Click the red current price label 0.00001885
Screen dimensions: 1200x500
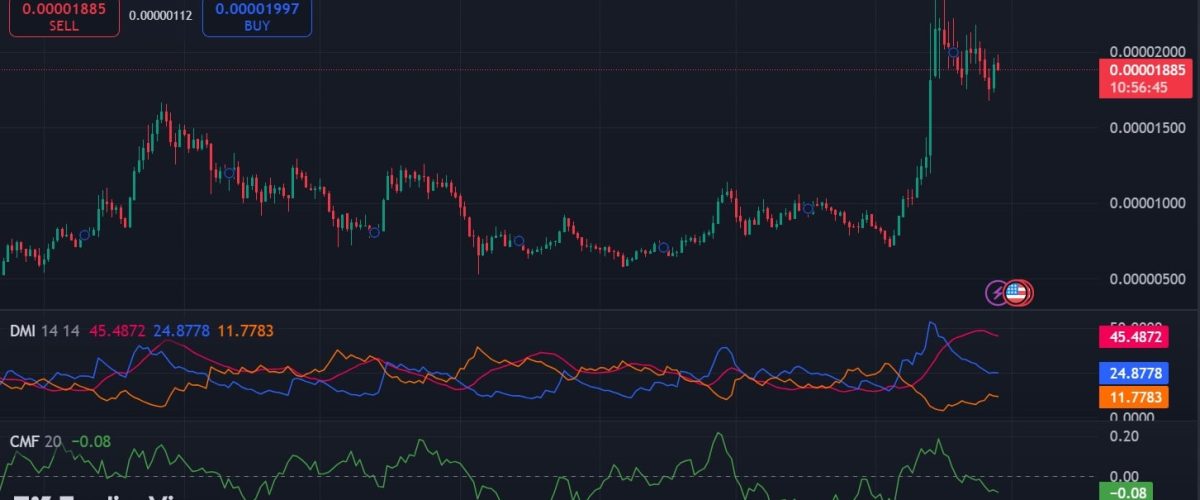[1148, 77]
